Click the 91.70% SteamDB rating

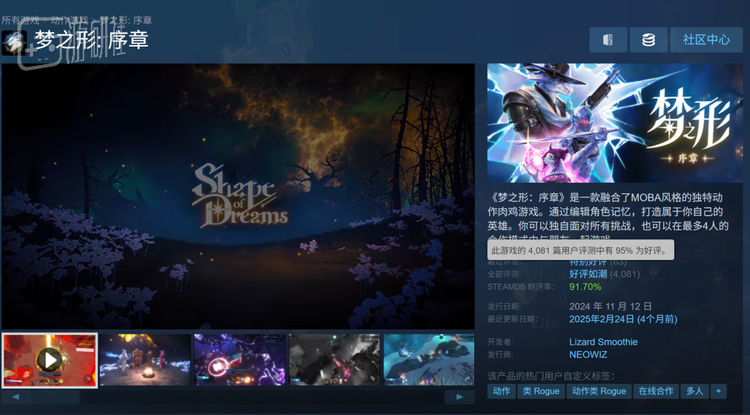click(x=585, y=287)
